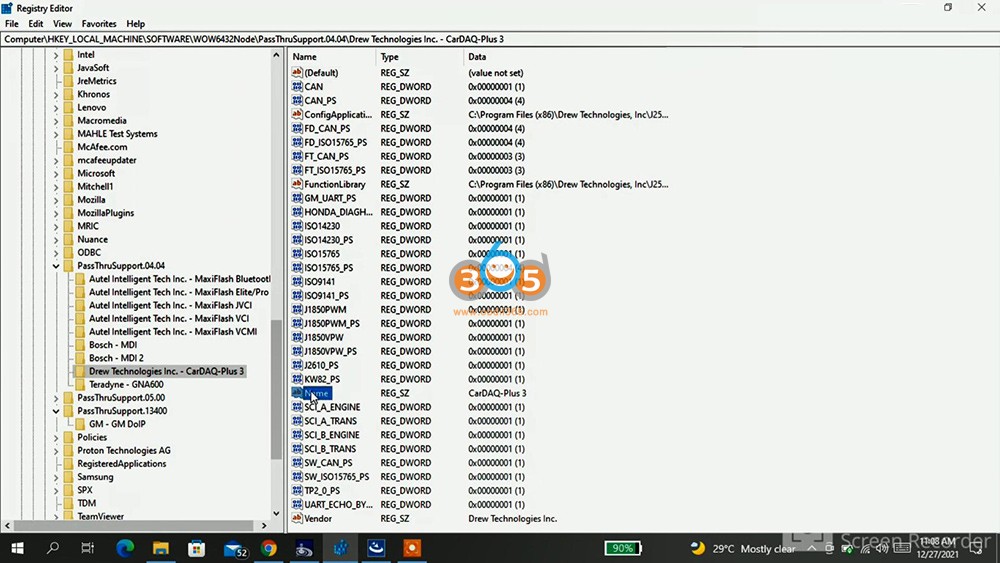Screen dimensions: 1000x563
Task: Click the CarDAQ-Plus 3 data cell
Action: coord(497,393)
